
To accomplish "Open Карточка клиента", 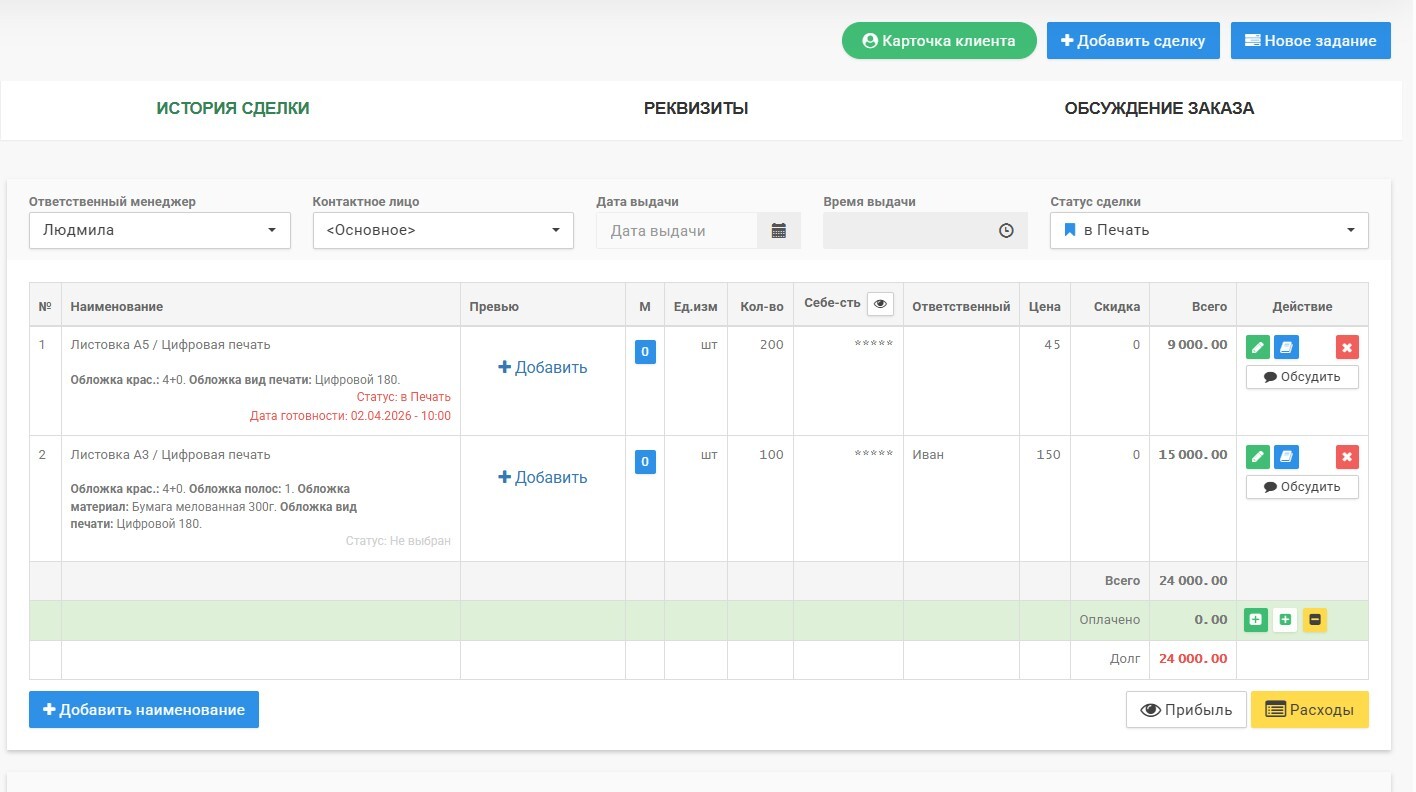I will pyautogui.click(x=939, y=41).
